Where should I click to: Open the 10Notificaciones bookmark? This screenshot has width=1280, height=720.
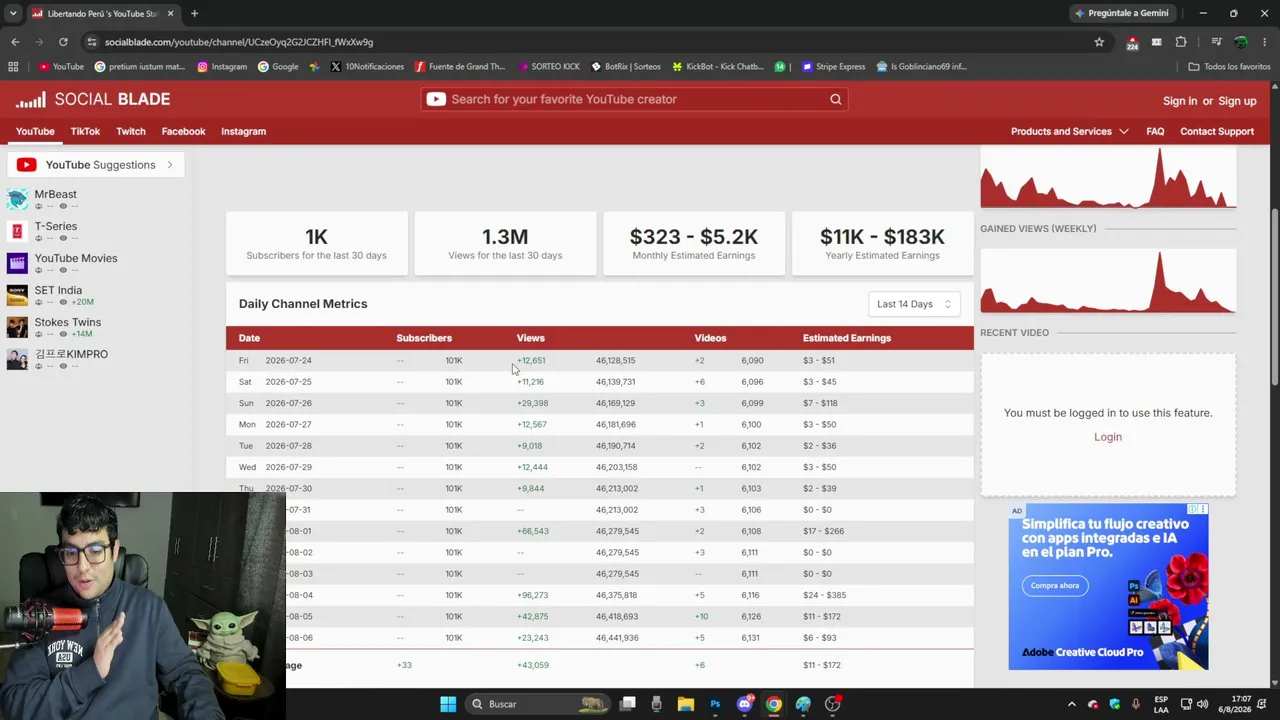[x=367, y=67]
